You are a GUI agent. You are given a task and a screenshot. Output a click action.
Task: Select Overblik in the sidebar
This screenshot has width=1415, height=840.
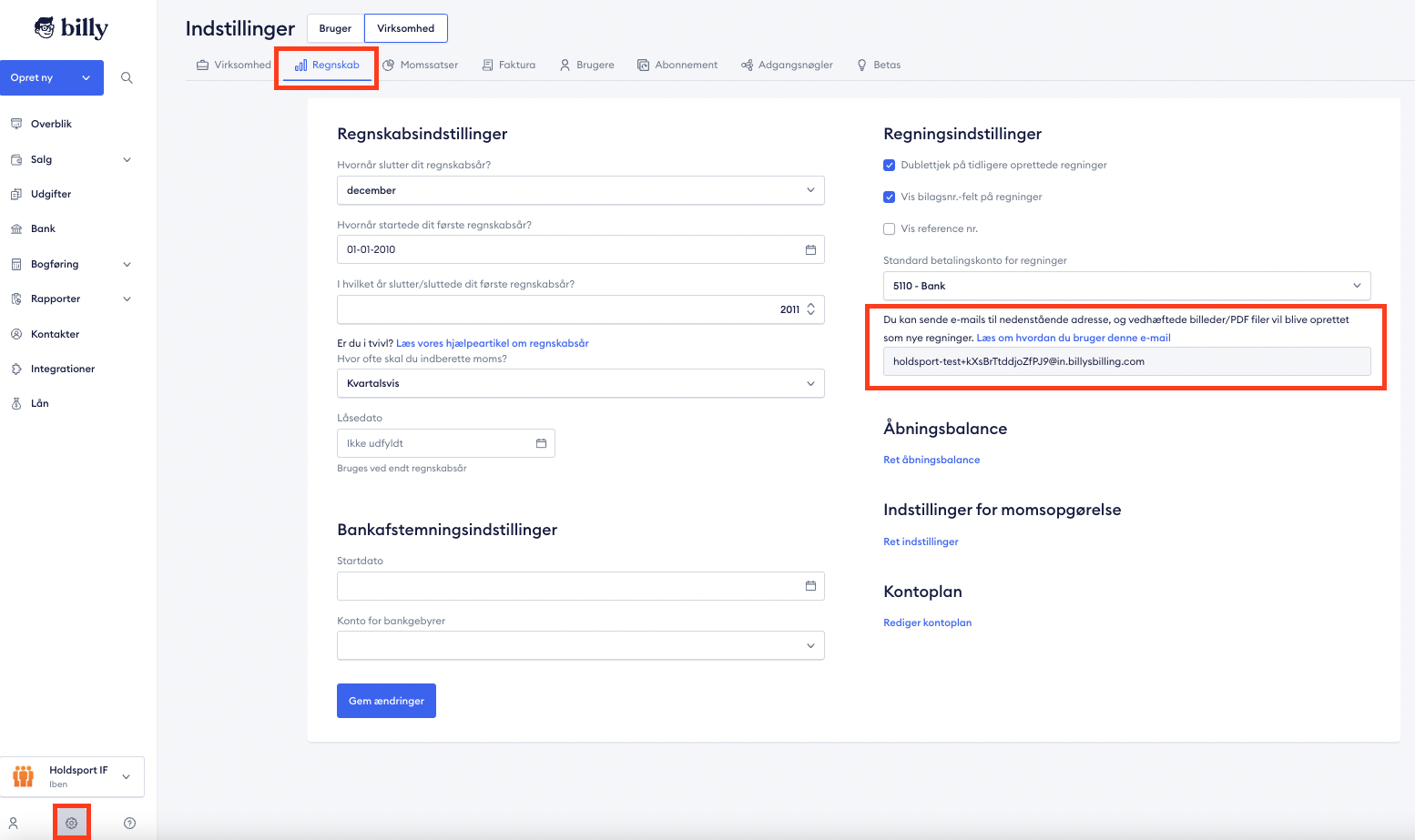point(52,123)
